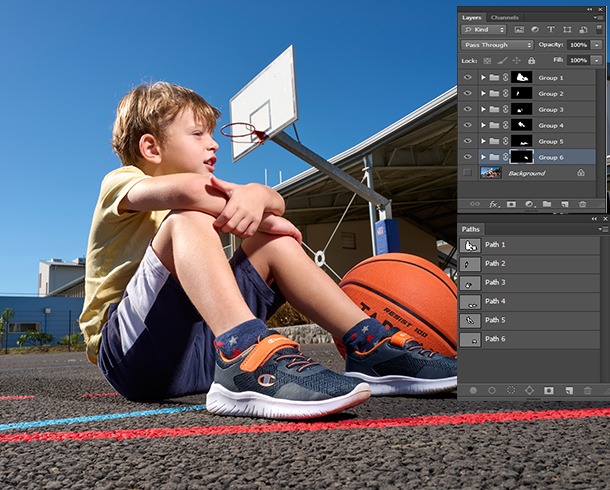Delete layer with Layers panel trash

click(x=582, y=204)
